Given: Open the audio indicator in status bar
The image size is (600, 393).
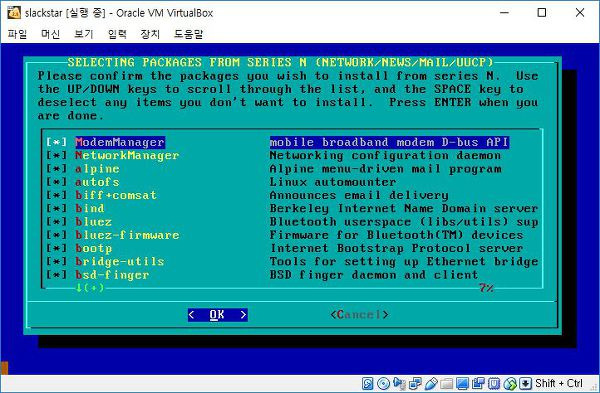Looking at the screenshot, I should 399,383.
